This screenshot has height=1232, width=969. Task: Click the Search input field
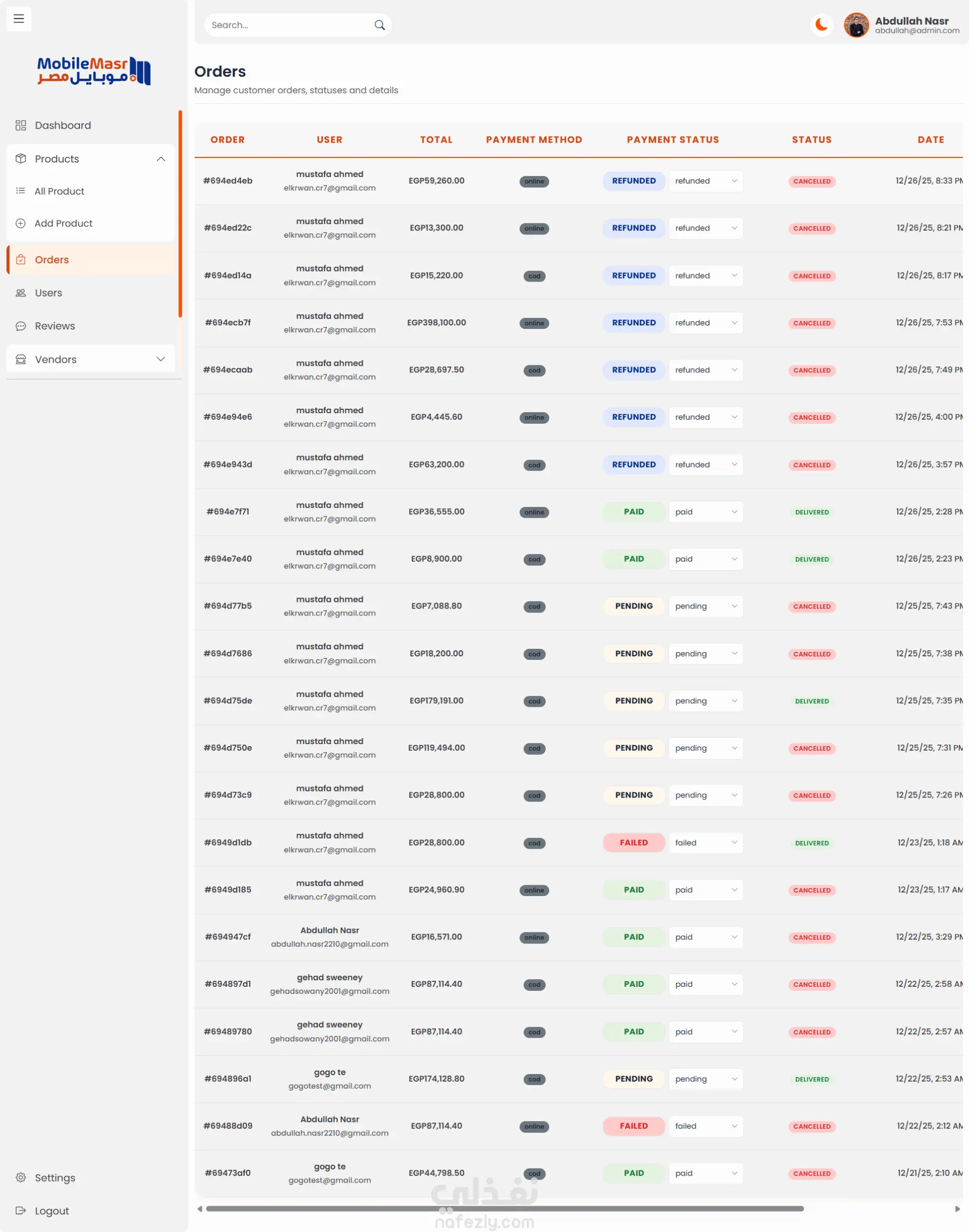tap(287, 25)
